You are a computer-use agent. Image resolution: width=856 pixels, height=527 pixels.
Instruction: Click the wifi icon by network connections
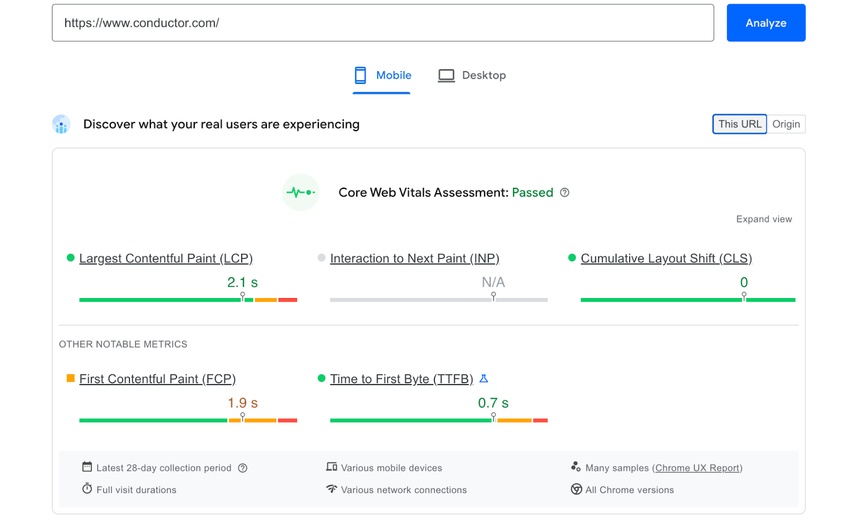[x=332, y=489]
